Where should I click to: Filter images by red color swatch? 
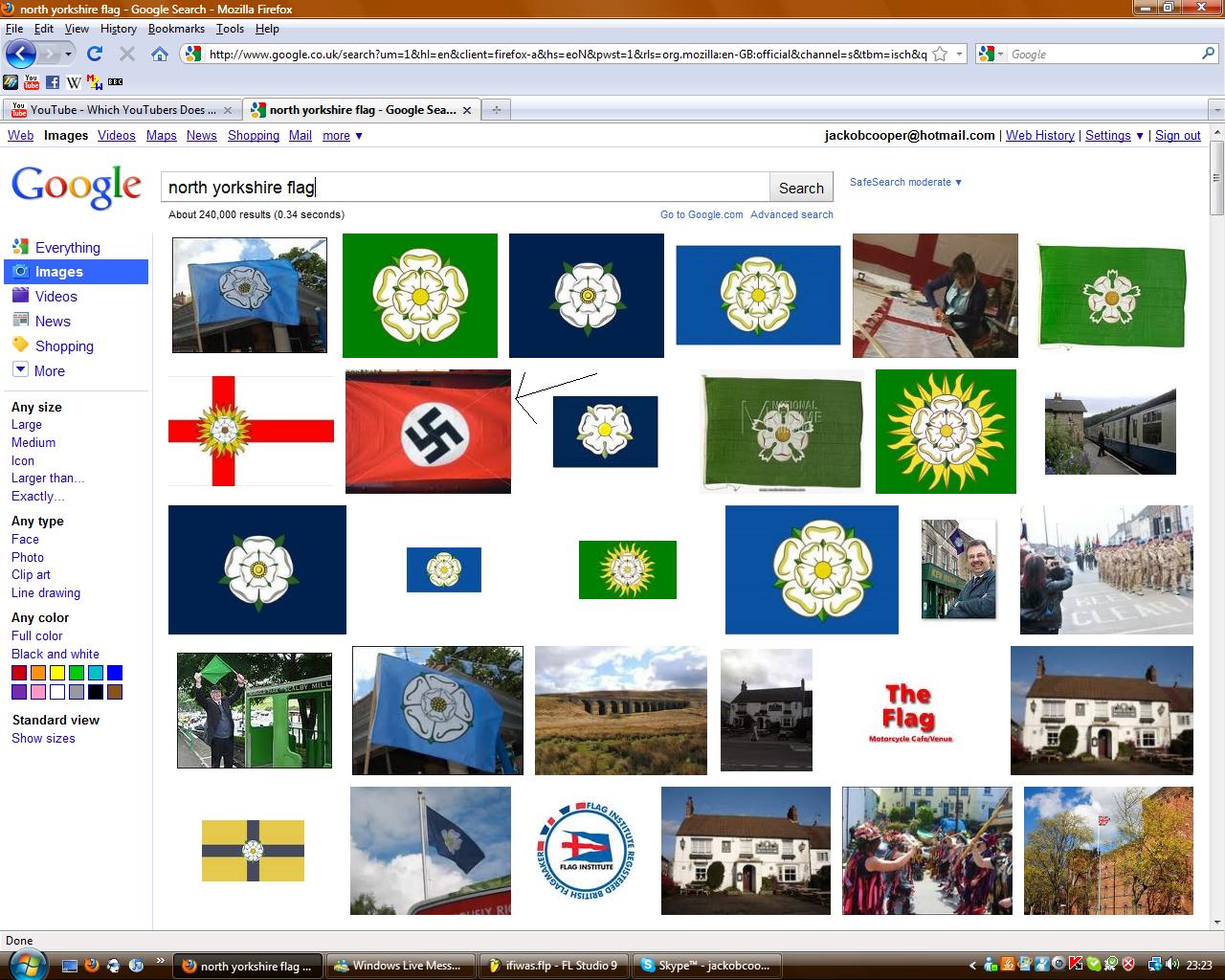click(19, 673)
